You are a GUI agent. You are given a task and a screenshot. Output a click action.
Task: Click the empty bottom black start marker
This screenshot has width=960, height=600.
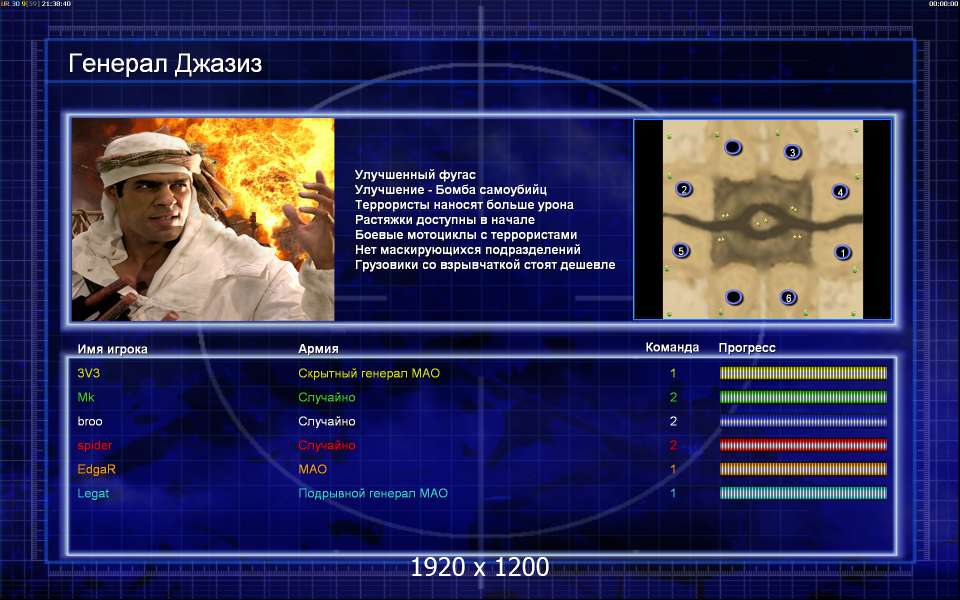(733, 298)
